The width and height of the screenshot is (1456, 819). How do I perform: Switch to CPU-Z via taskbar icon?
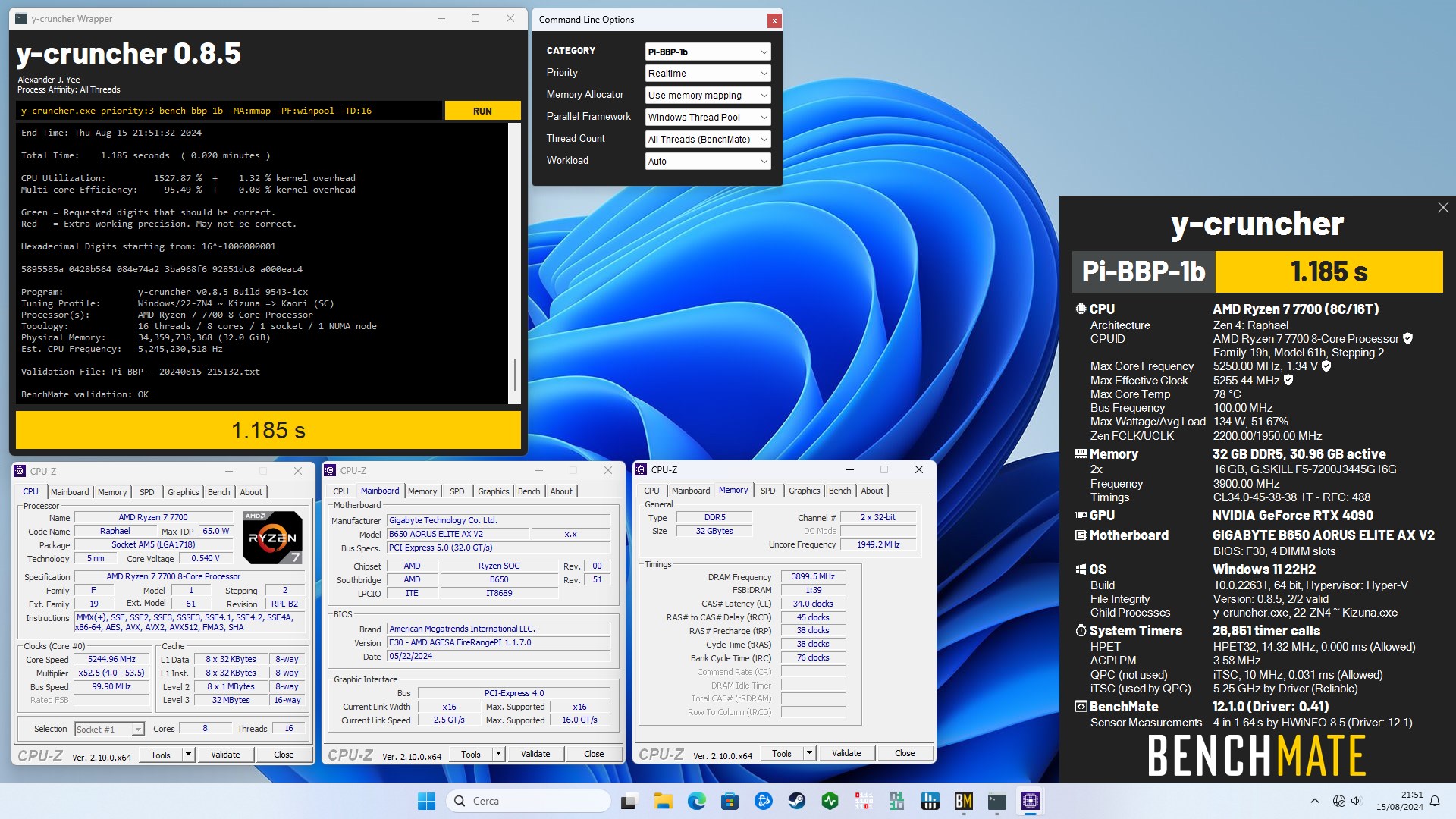1030,801
